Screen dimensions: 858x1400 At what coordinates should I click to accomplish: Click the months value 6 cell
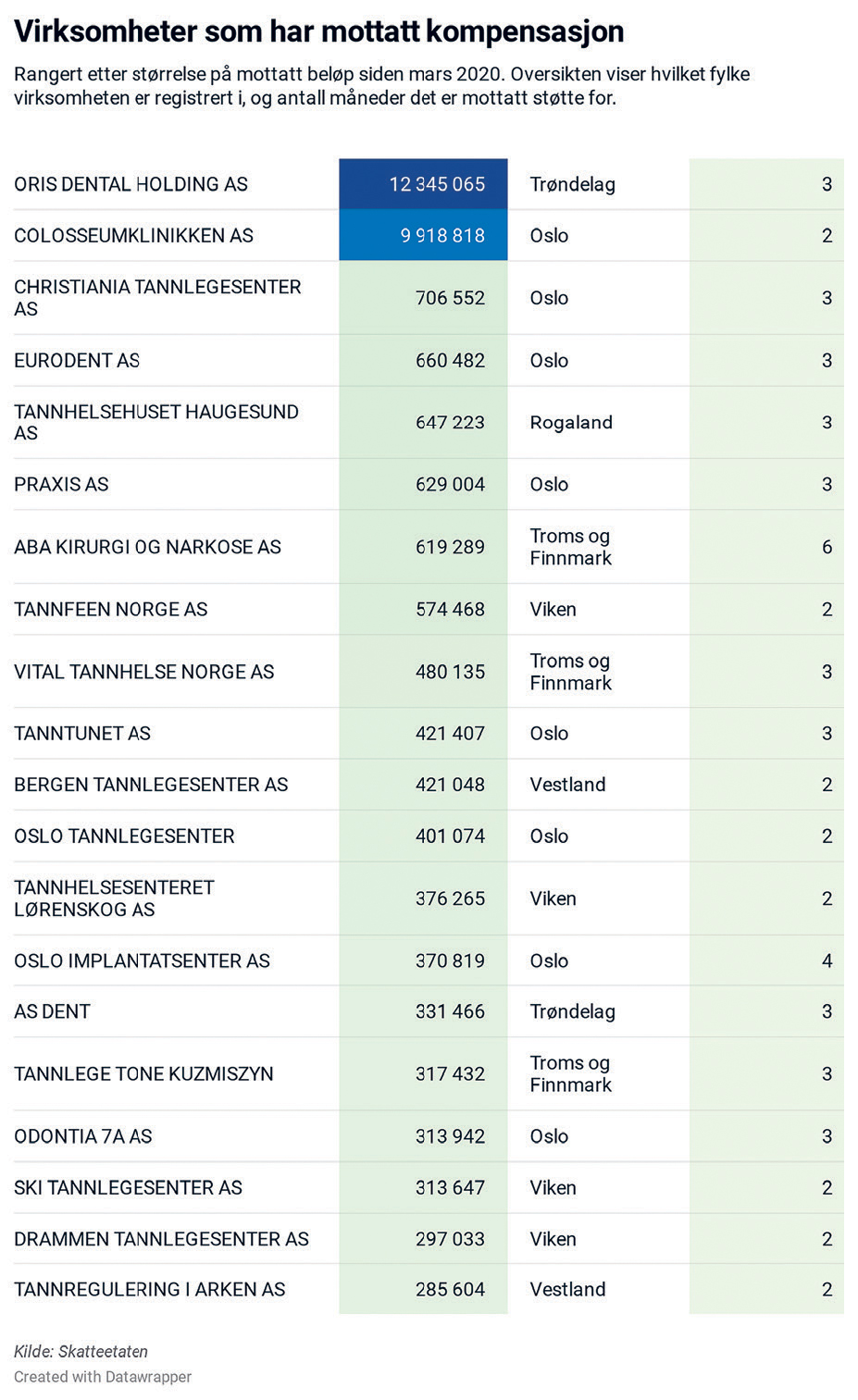coord(827,547)
